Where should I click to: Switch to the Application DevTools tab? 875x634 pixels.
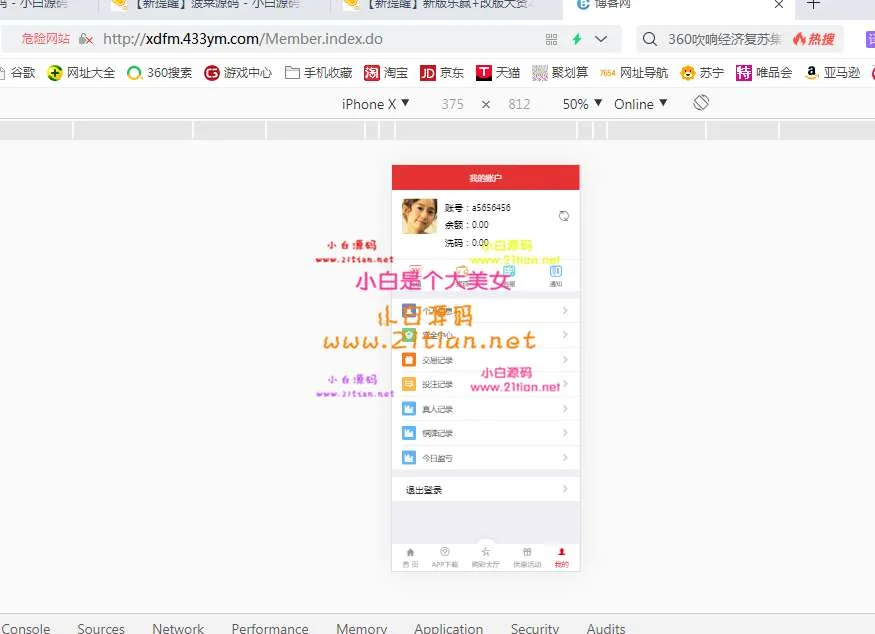point(448,628)
